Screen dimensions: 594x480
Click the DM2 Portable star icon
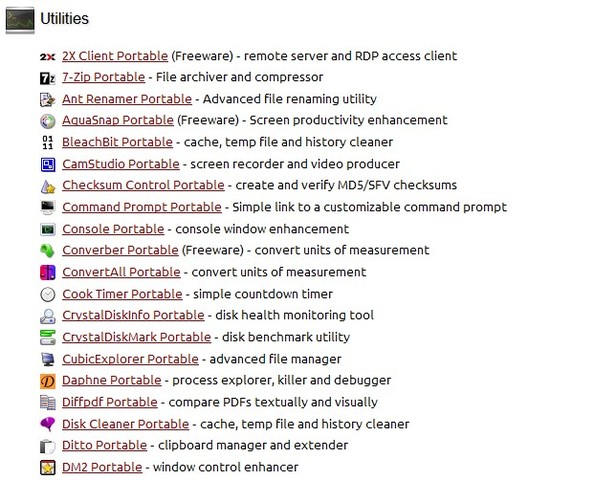pyautogui.click(x=48, y=467)
